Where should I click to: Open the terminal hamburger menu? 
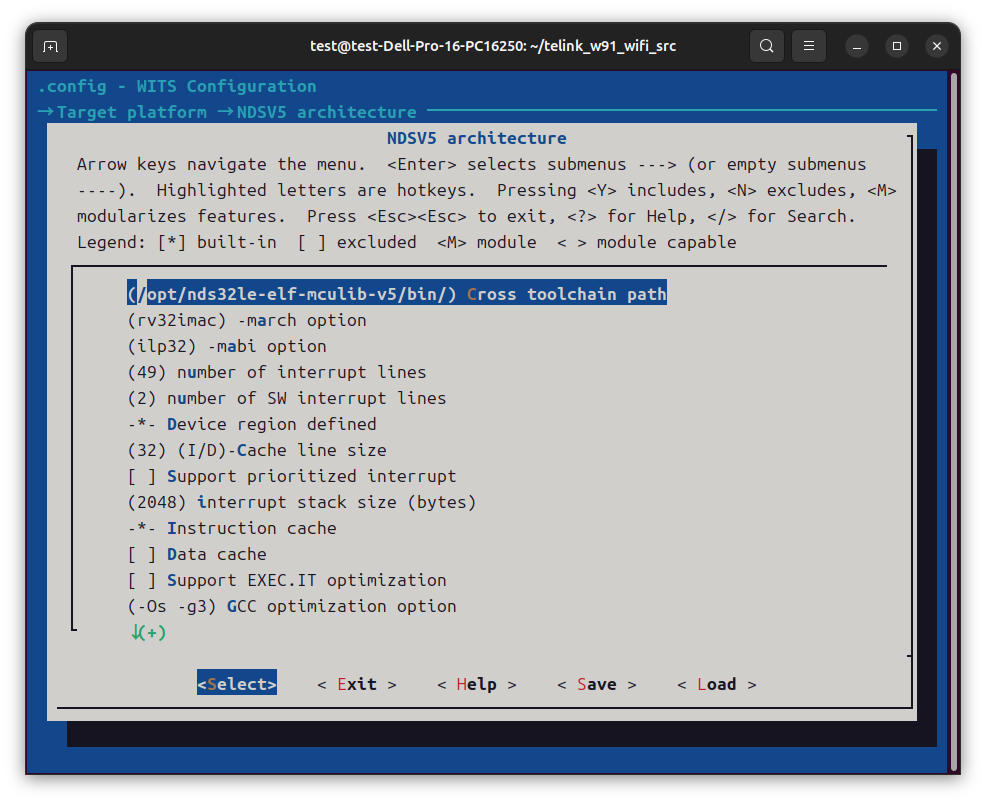(x=809, y=46)
